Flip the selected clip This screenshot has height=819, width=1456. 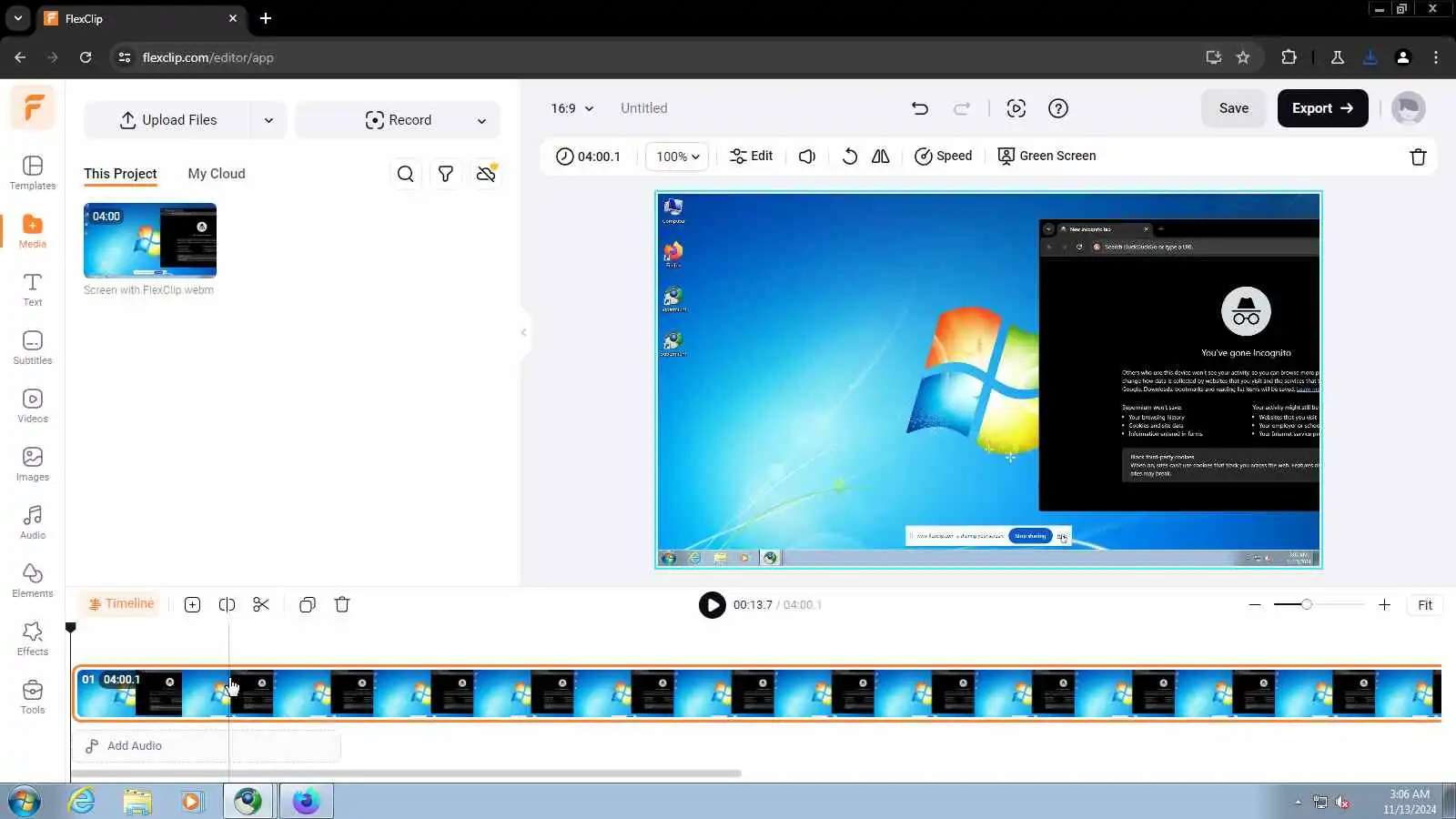(881, 157)
